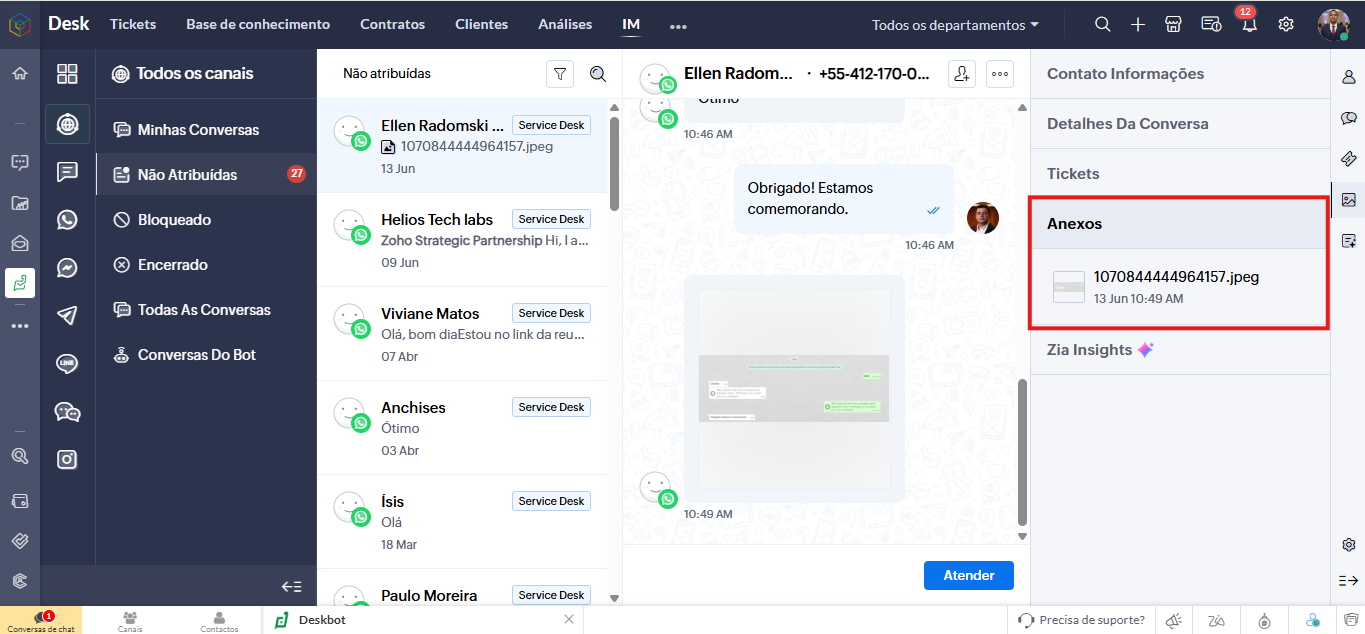The height and width of the screenshot is (634, 1365).
Task: Open the Telegram channel icon
Action: pyautogui.click(x=67, y=316)
